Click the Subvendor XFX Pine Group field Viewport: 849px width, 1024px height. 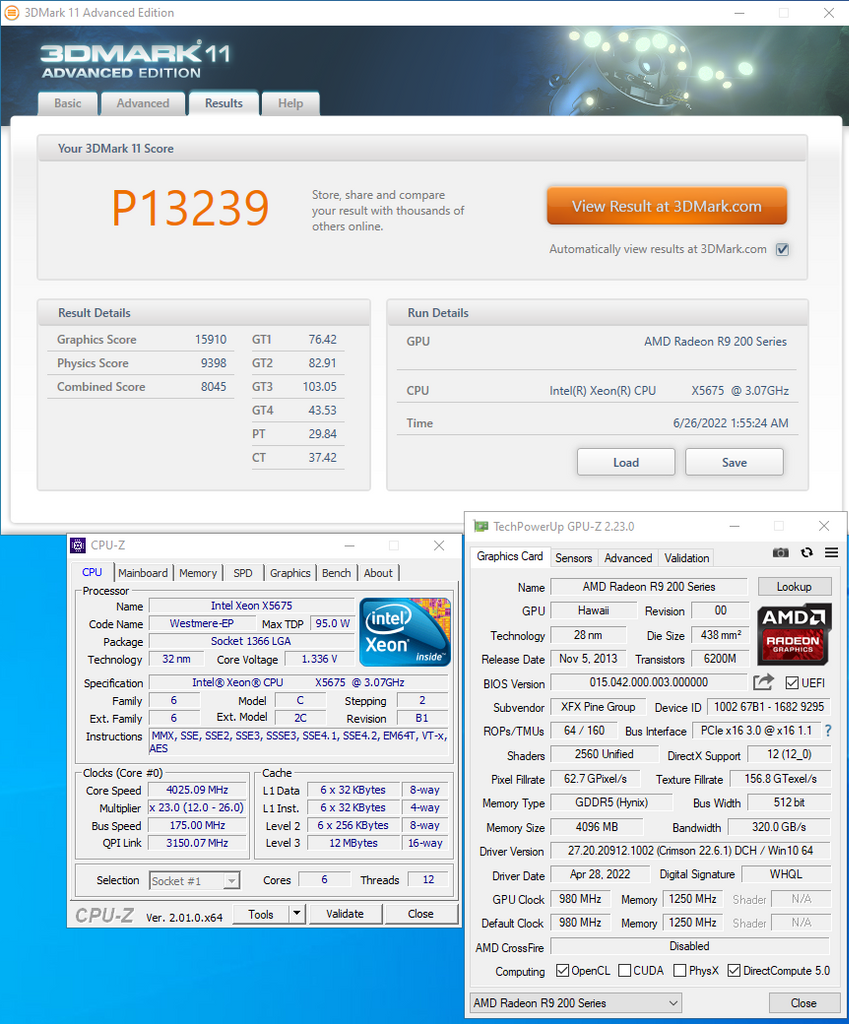[598, 707]
